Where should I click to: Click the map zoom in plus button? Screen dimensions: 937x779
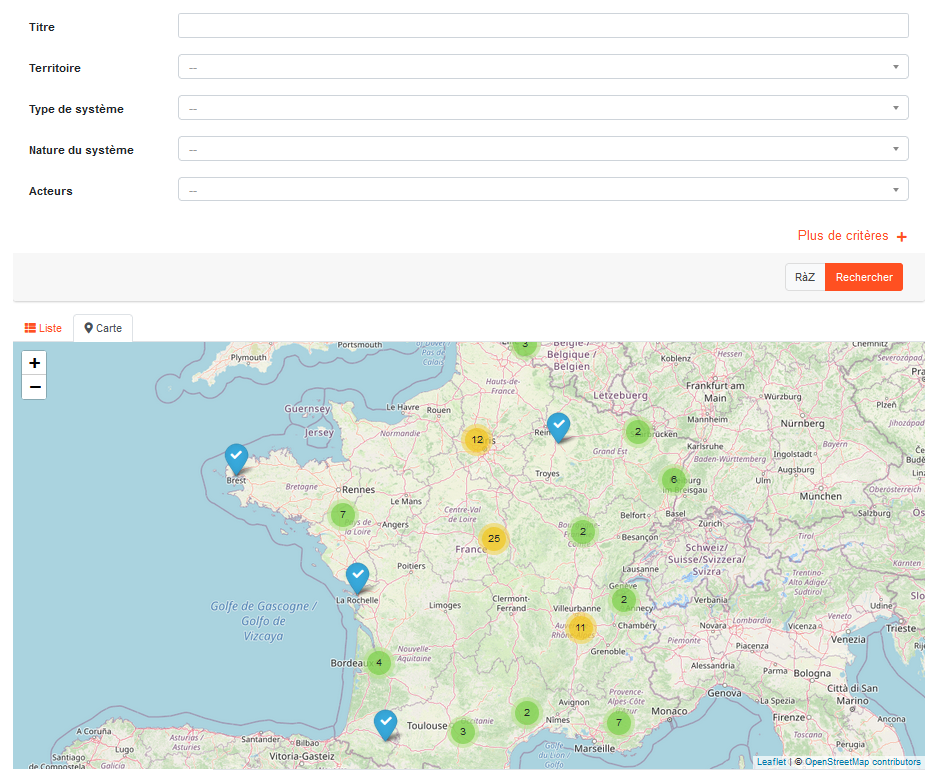coord(34,363)
